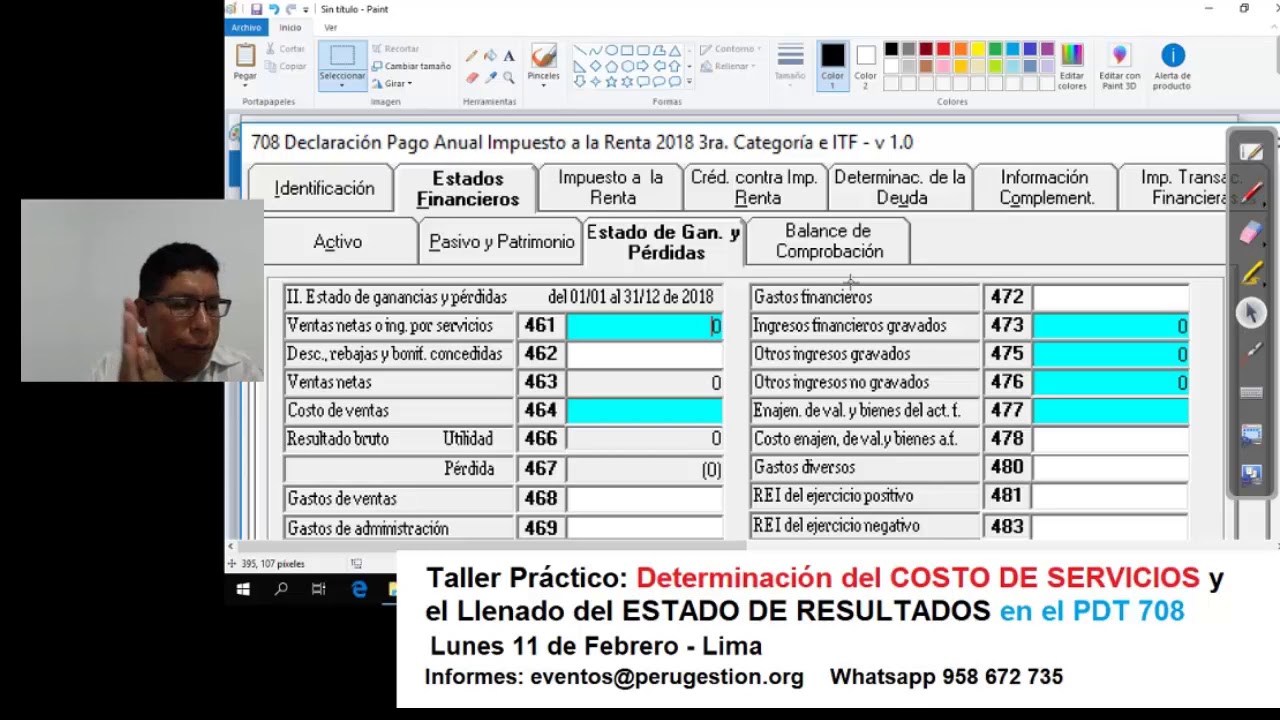Click the Undo arrow in title bar
1280x720 pixels.
[x=273, y=9]
